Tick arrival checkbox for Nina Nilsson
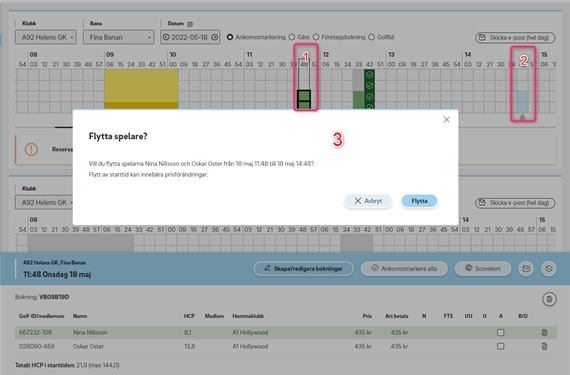 coord(501,332)
